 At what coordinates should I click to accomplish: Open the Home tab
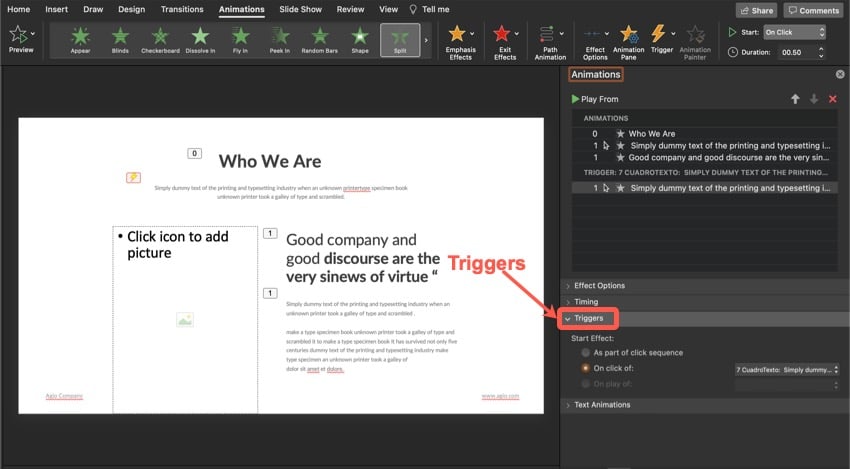click(18, 9)
